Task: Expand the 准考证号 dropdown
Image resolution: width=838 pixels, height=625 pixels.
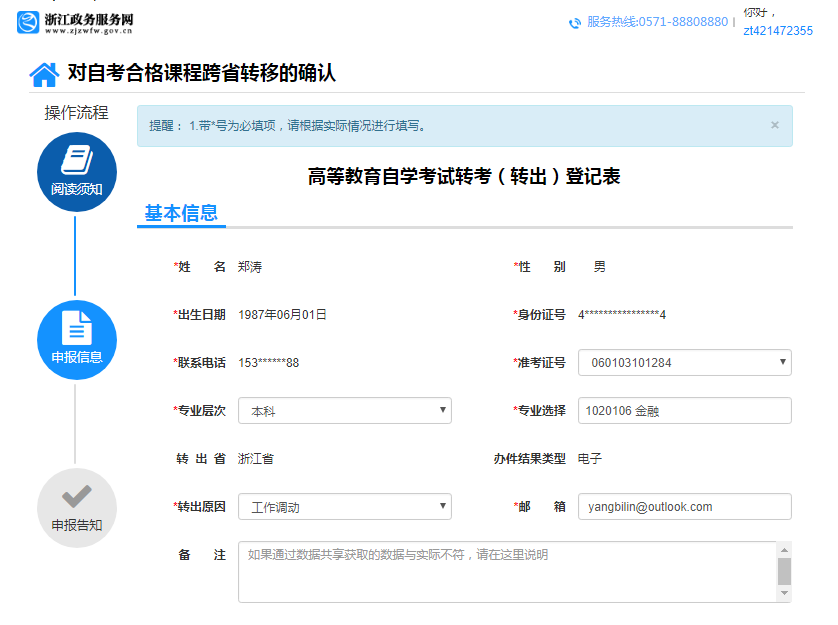Action: 684,363
